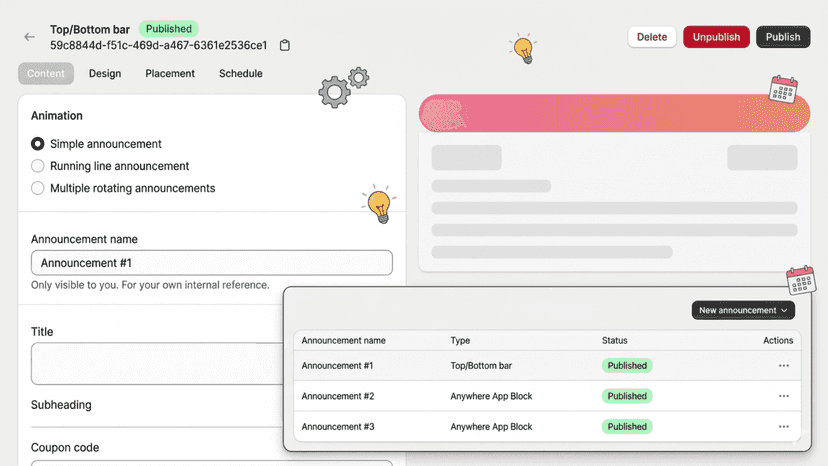
Task: Click Published status in Announcement #2 row
Action: pyautogui.click(x=627, y=396)
